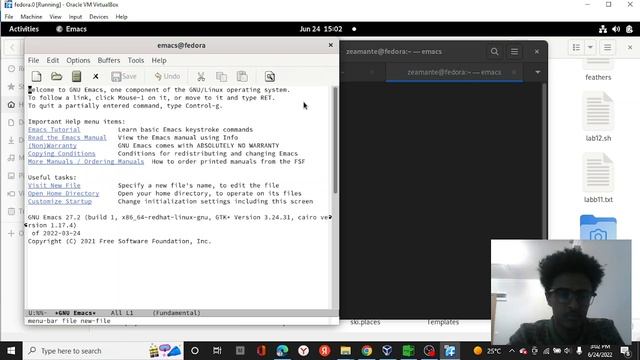Toggle list view in Files window
This screenshot has height=360, width=640.
tap(576, 48)
